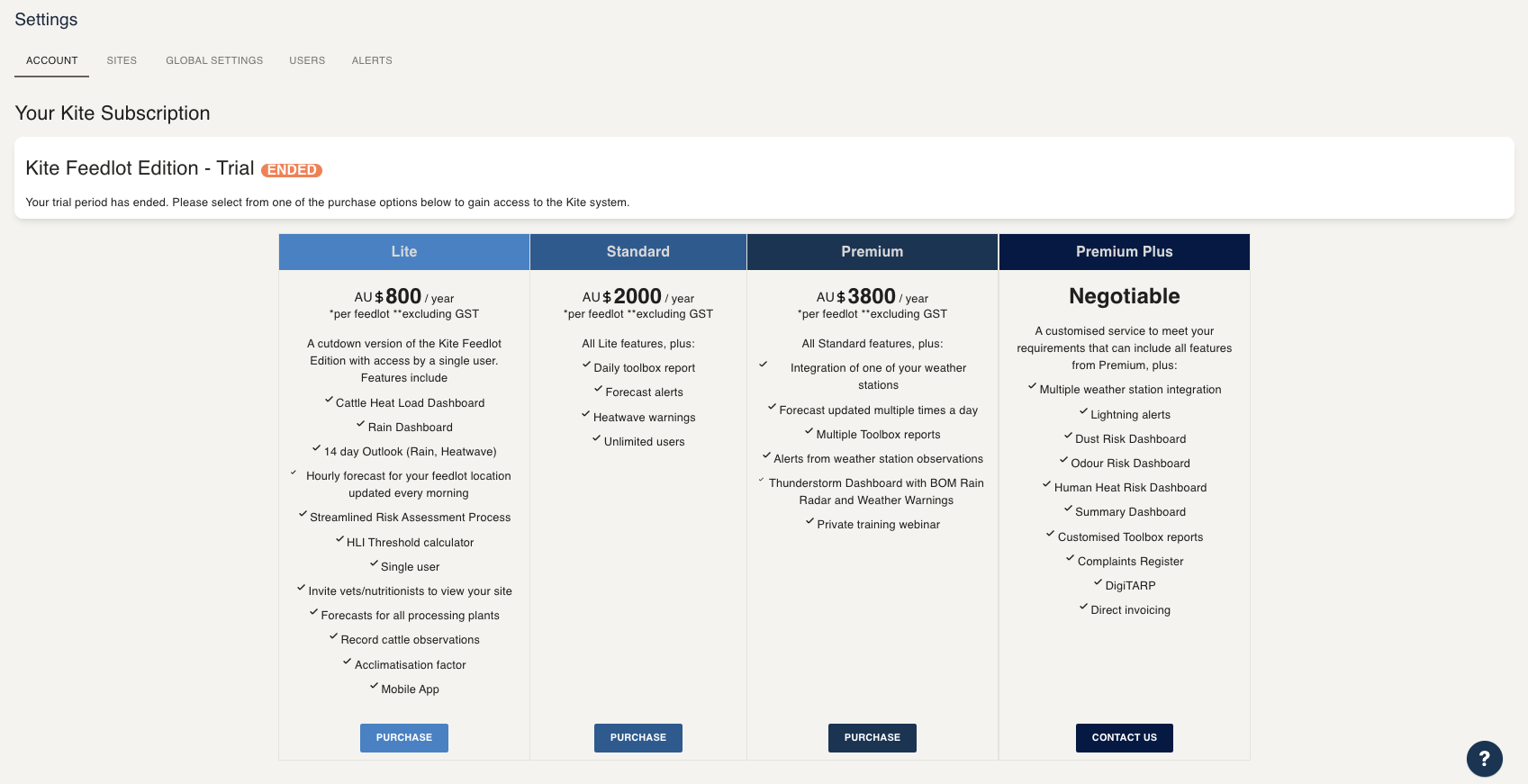Click checkmark beside Direct invoicing

click(x=1083, y=608)
